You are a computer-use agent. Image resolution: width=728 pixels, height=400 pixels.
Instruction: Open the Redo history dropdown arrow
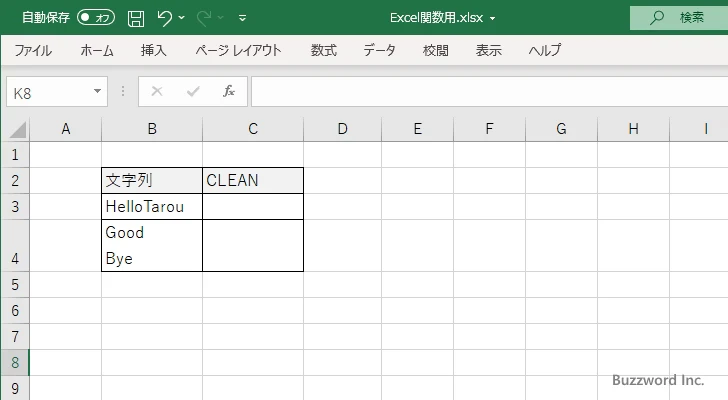pyautogui.click(x=221, y=18)
